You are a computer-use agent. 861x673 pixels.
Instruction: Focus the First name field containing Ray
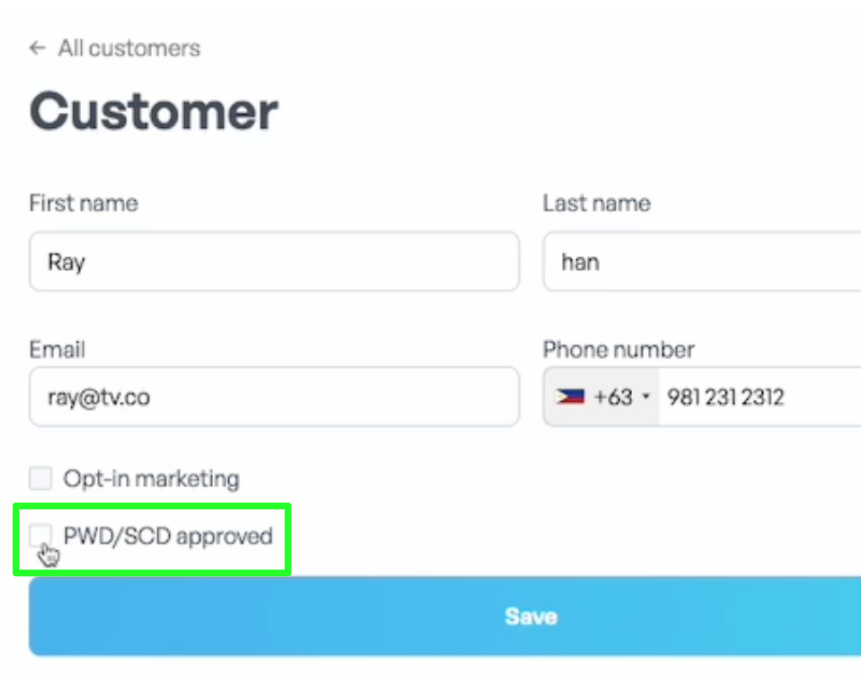click(274, 261)
